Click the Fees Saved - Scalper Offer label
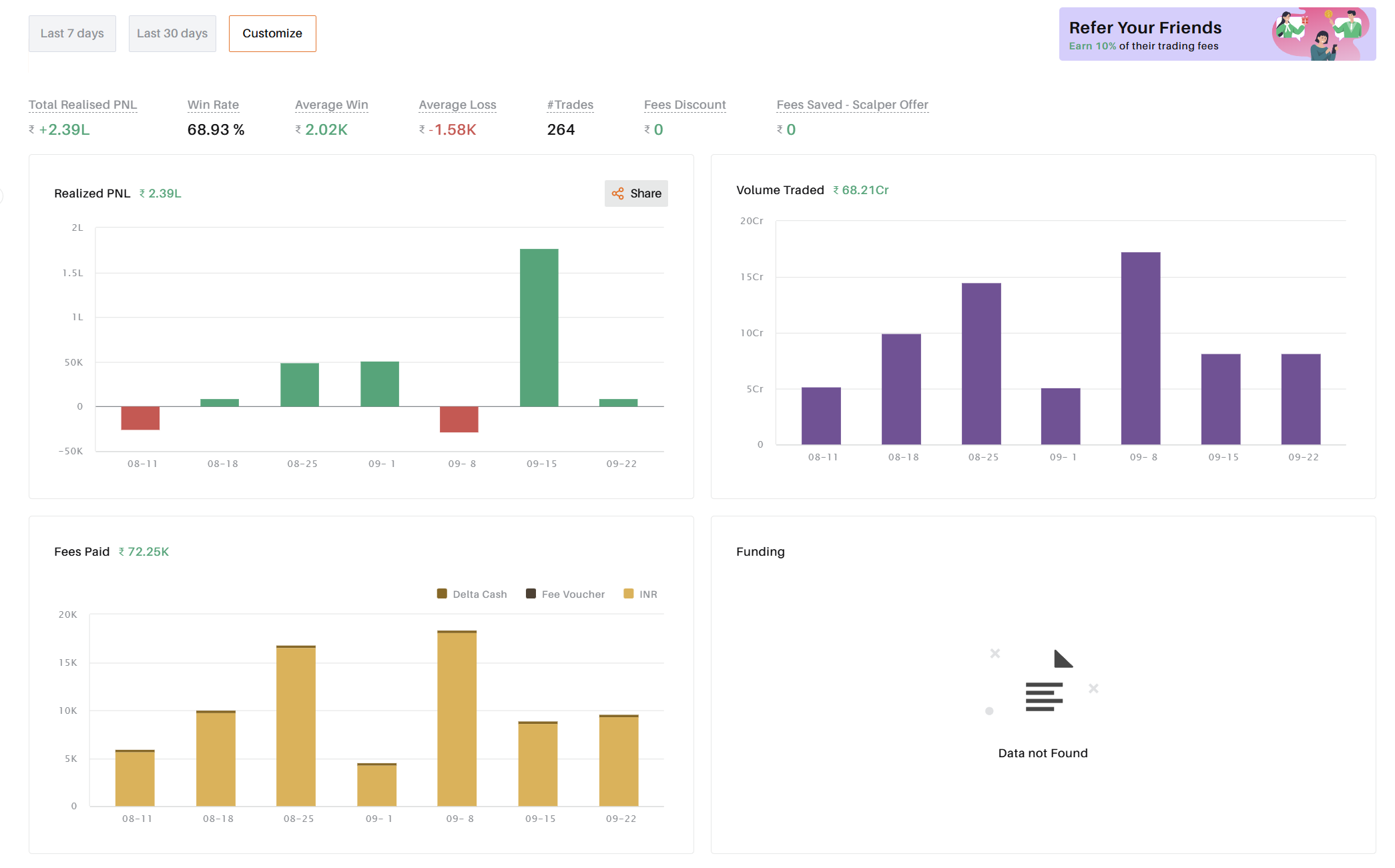This screenshot has width=1395, height=868. pos(852,105)
